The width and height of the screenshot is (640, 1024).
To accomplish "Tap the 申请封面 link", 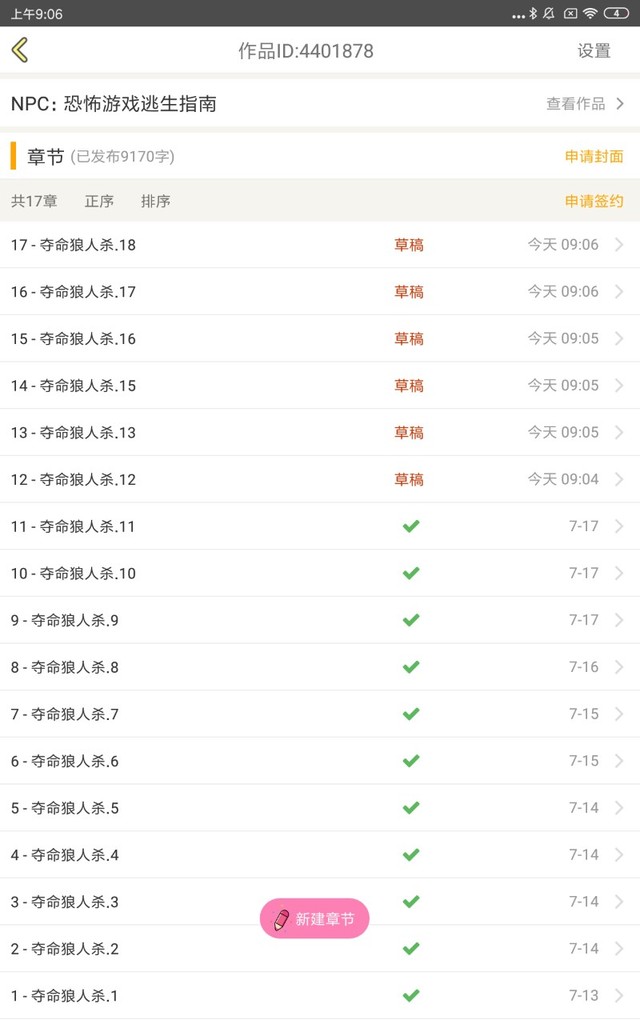I will (x=594, y=157).
